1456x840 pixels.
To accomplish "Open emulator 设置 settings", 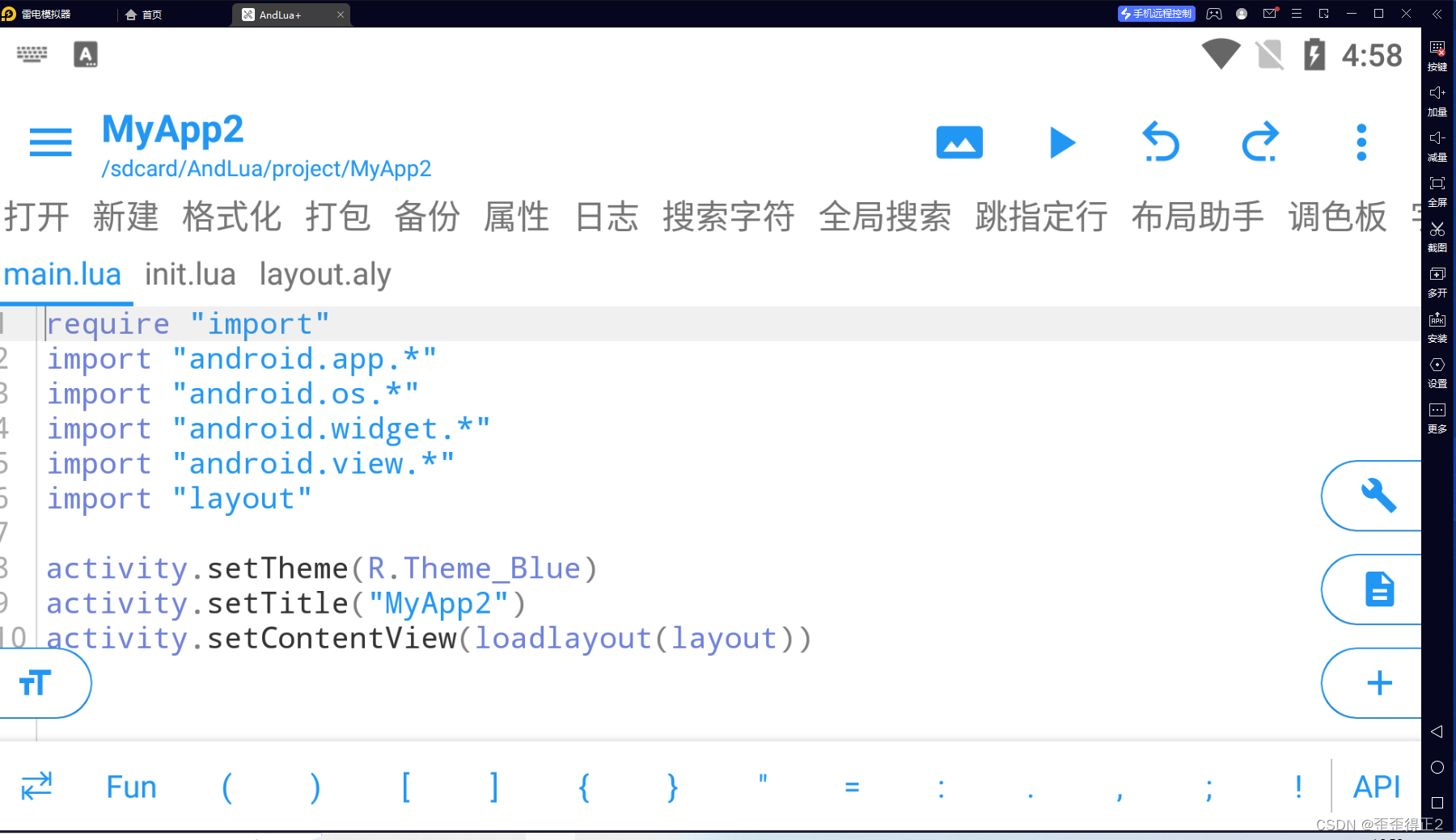I will point(1437,373).
